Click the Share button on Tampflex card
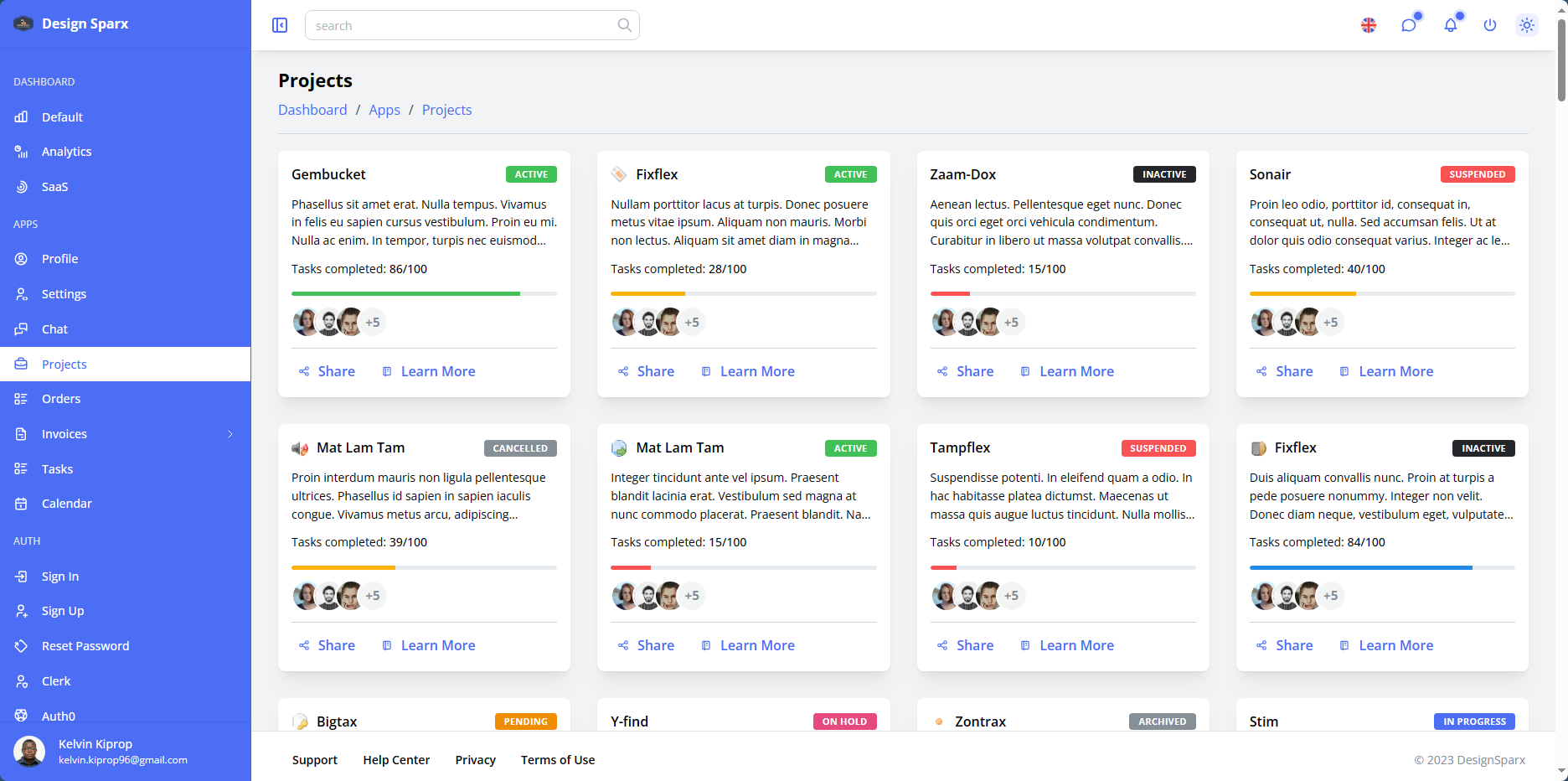This screenshot has height=781, width=1568. 965,645
